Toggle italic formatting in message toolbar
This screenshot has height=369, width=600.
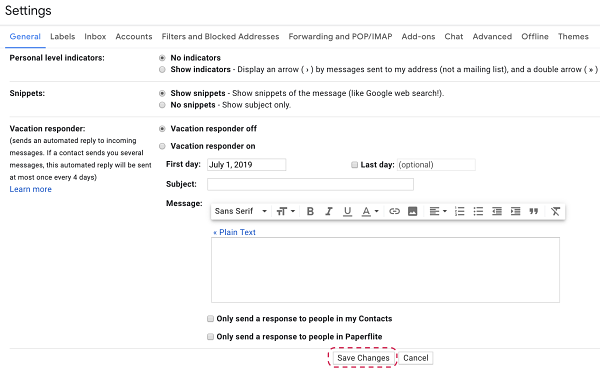tap(329, 211)
